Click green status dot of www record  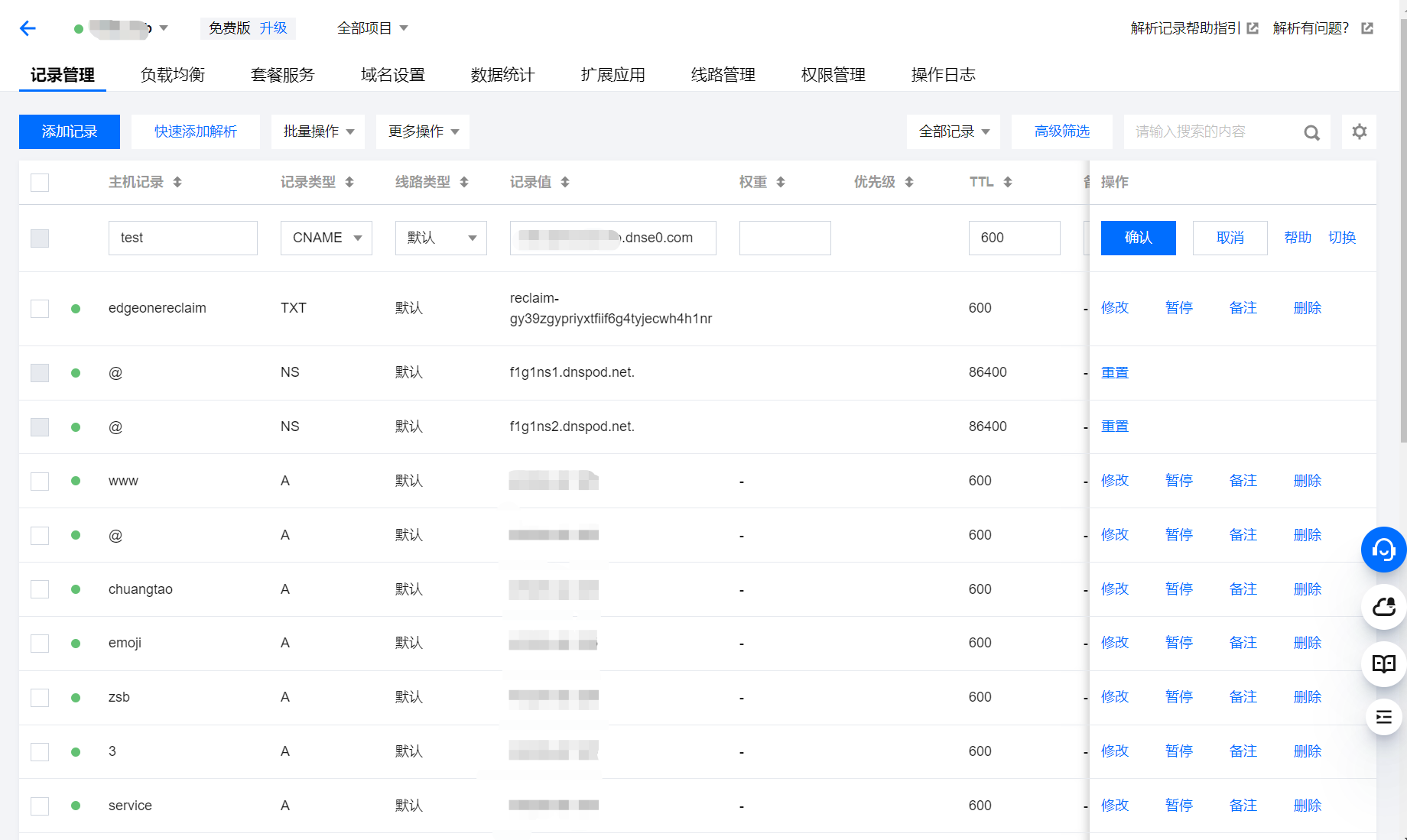(x=76, y=481)
